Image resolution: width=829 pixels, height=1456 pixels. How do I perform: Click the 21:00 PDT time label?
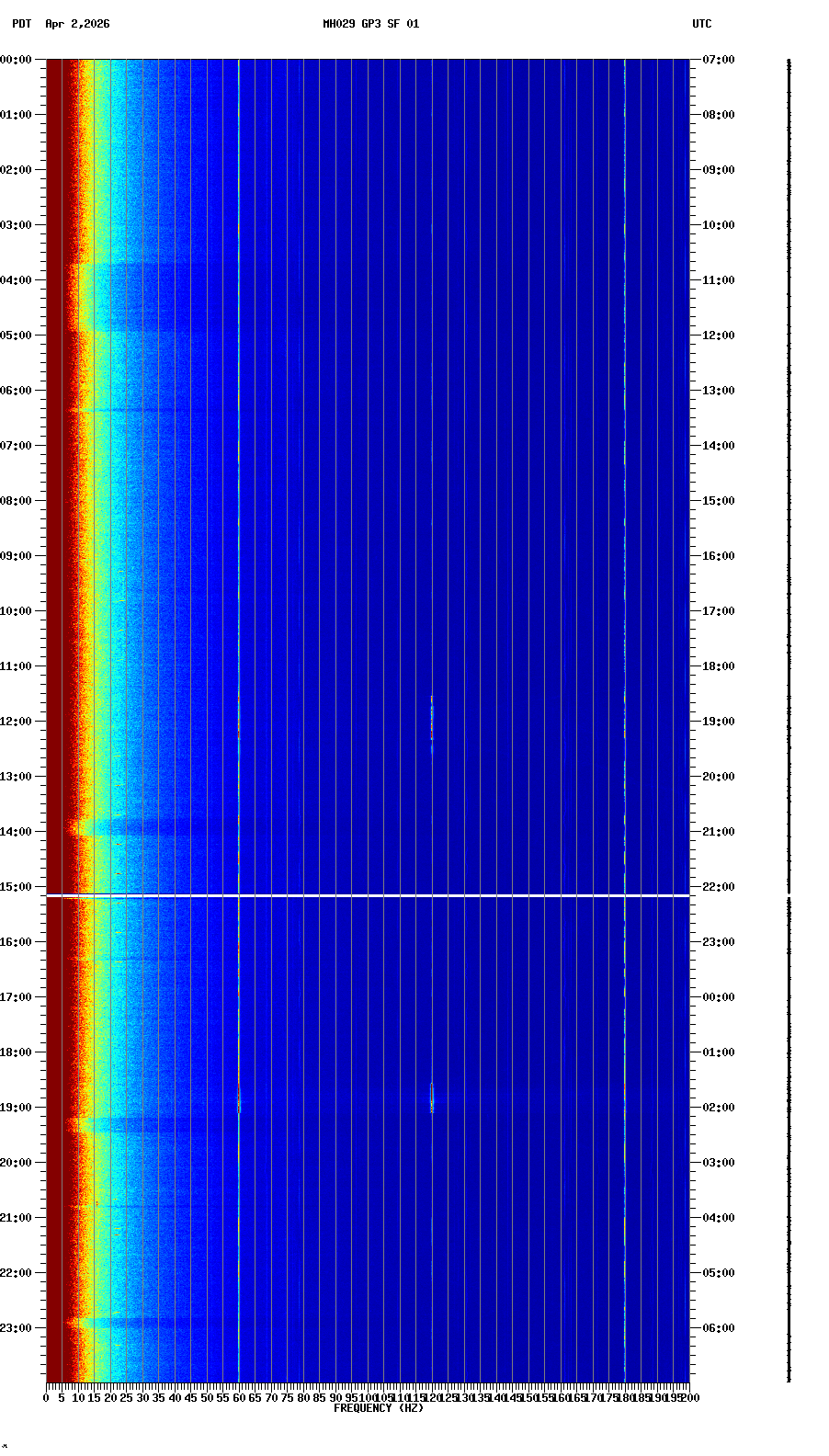point(16,1218)
